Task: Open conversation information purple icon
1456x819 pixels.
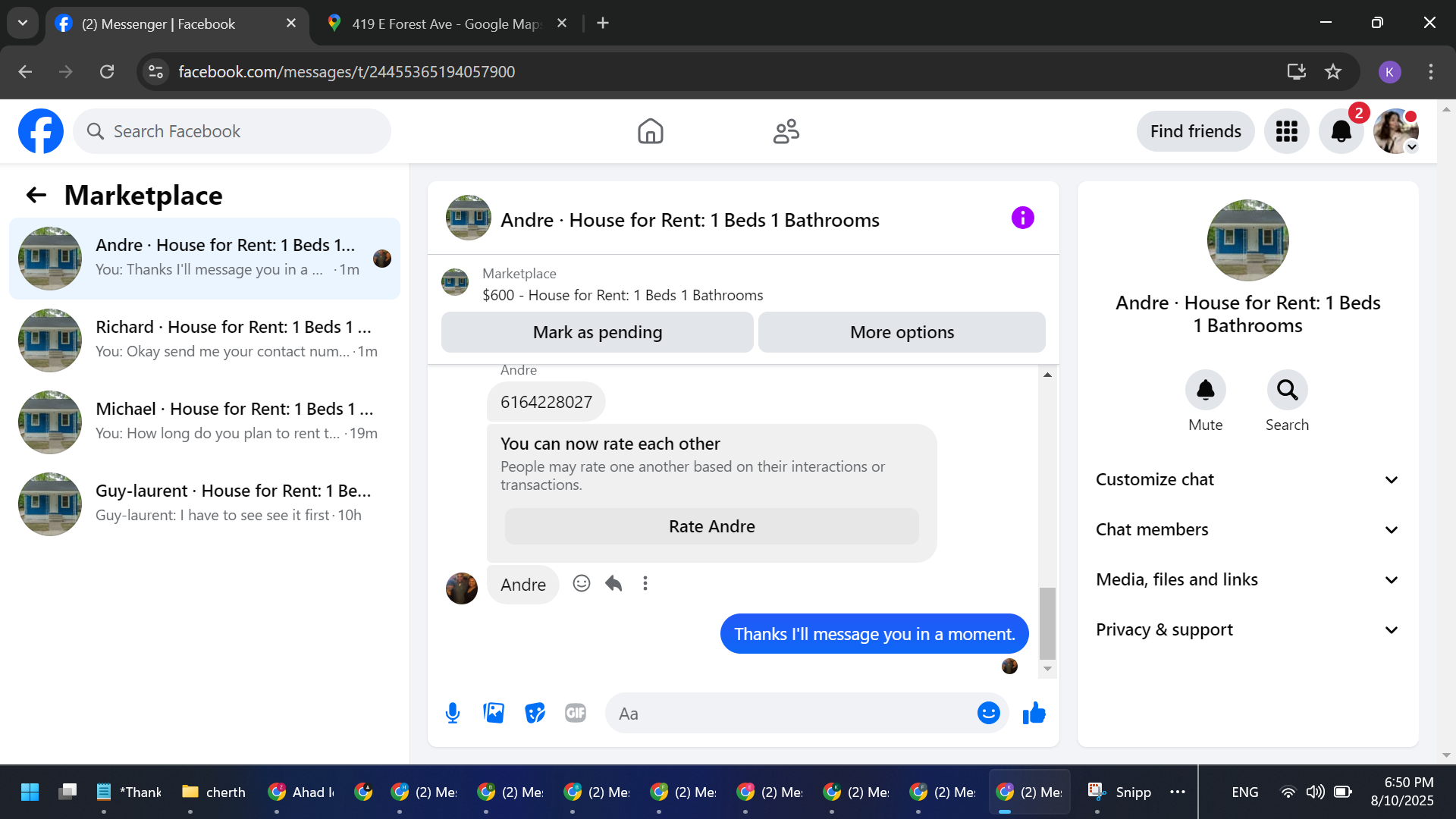Action: point(1022,218)
